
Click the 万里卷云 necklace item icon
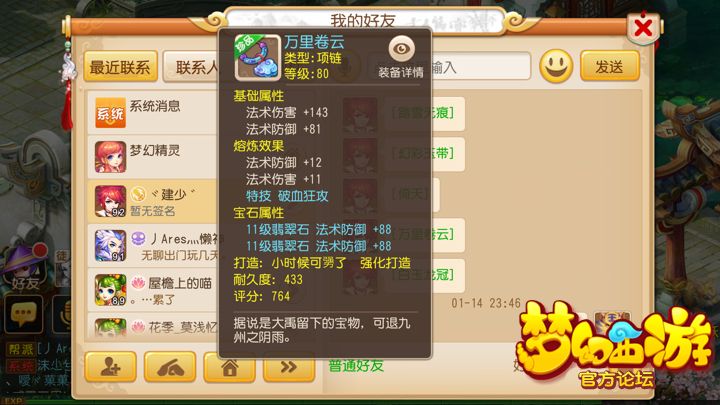point(257,57)
